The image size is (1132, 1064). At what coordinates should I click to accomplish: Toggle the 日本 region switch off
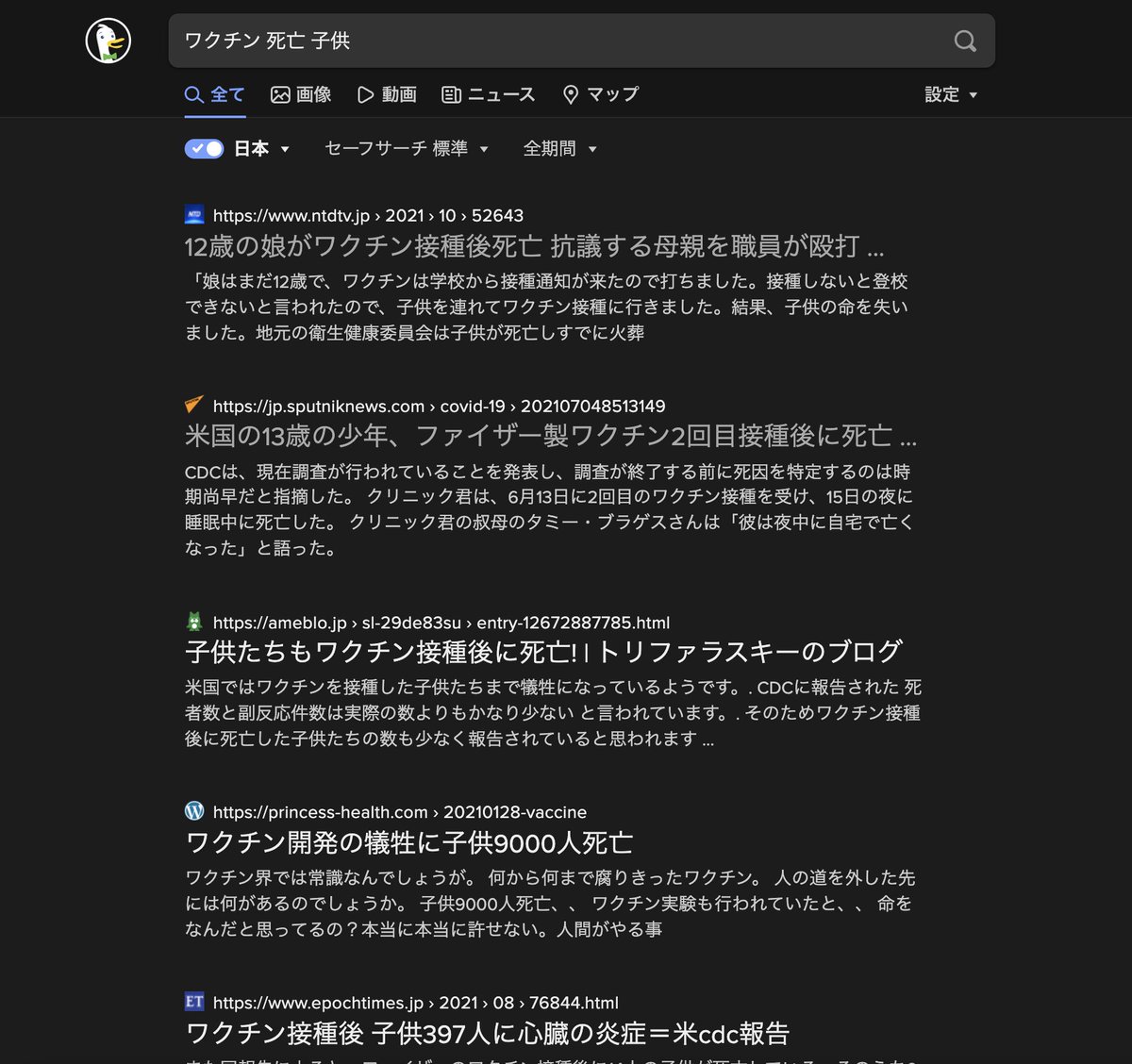coord(204,148)
